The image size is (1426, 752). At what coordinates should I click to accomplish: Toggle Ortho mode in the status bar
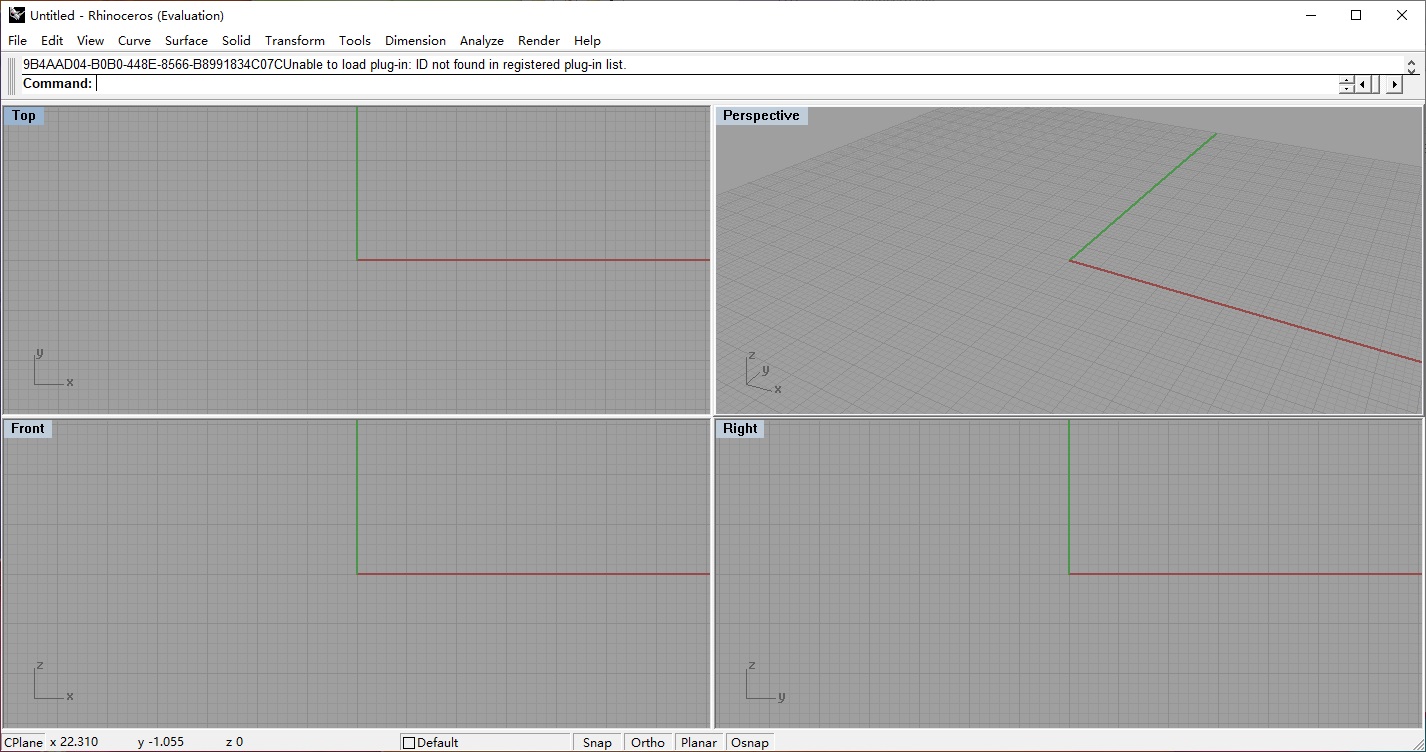(x=648, y=742)
